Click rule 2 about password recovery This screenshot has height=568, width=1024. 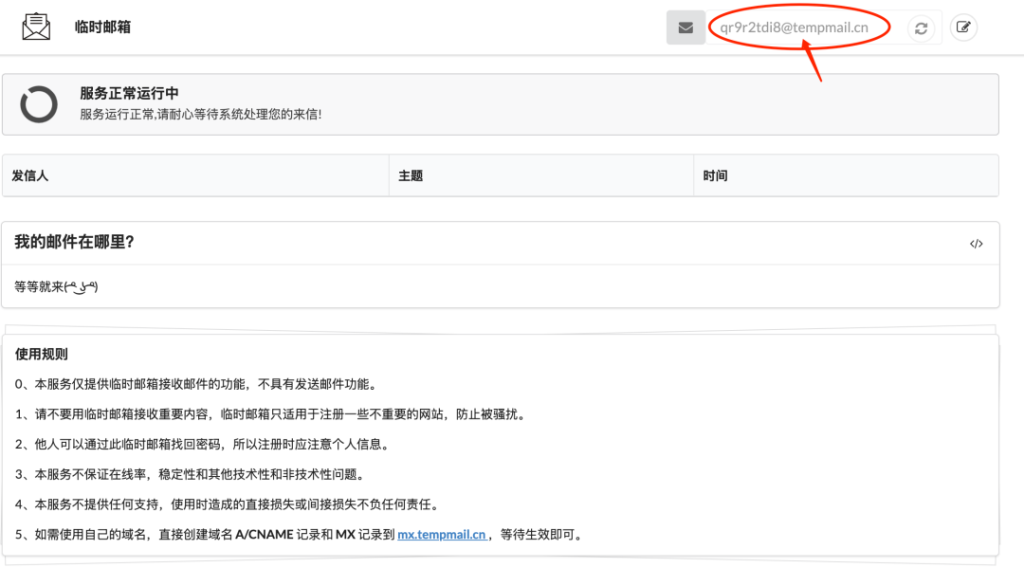point(201,444)
